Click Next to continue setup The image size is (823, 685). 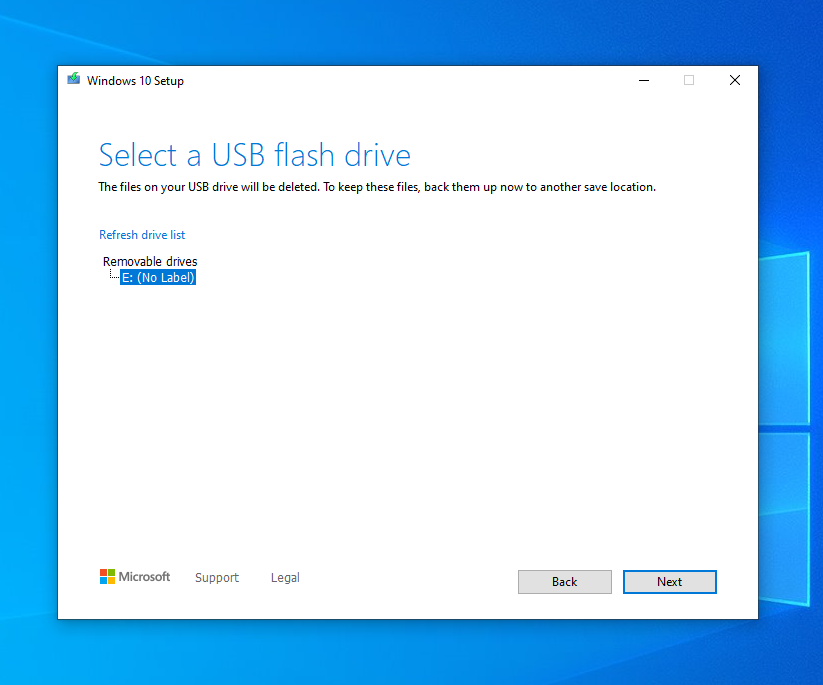(670, 582)
